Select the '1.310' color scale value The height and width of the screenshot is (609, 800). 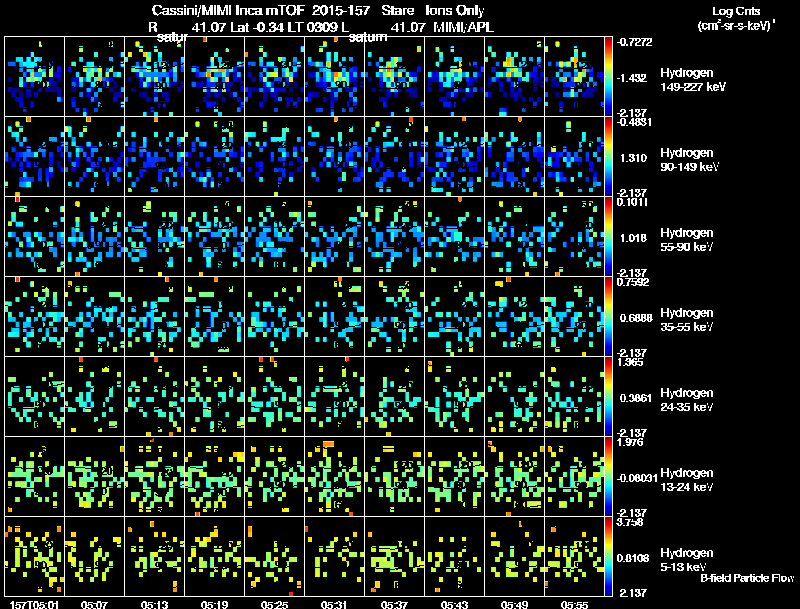(x=633, y=158)
